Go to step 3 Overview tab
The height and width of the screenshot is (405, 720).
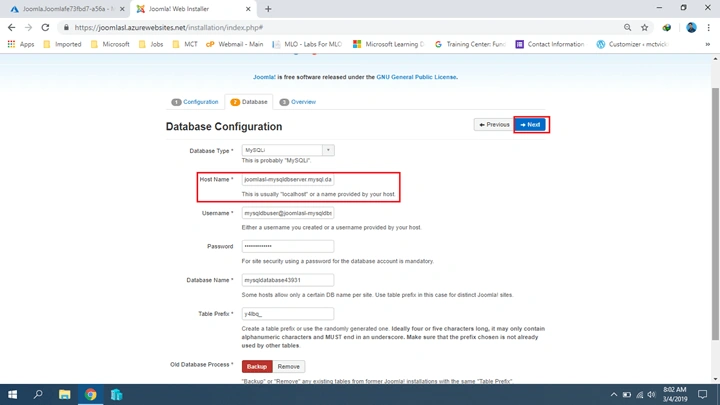coord(298,102)
